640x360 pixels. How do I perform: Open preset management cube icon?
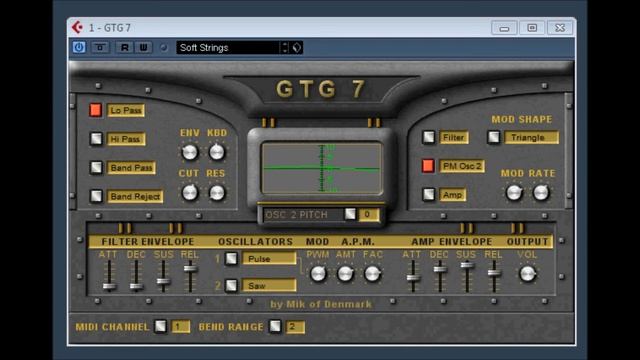click(297, 48)
